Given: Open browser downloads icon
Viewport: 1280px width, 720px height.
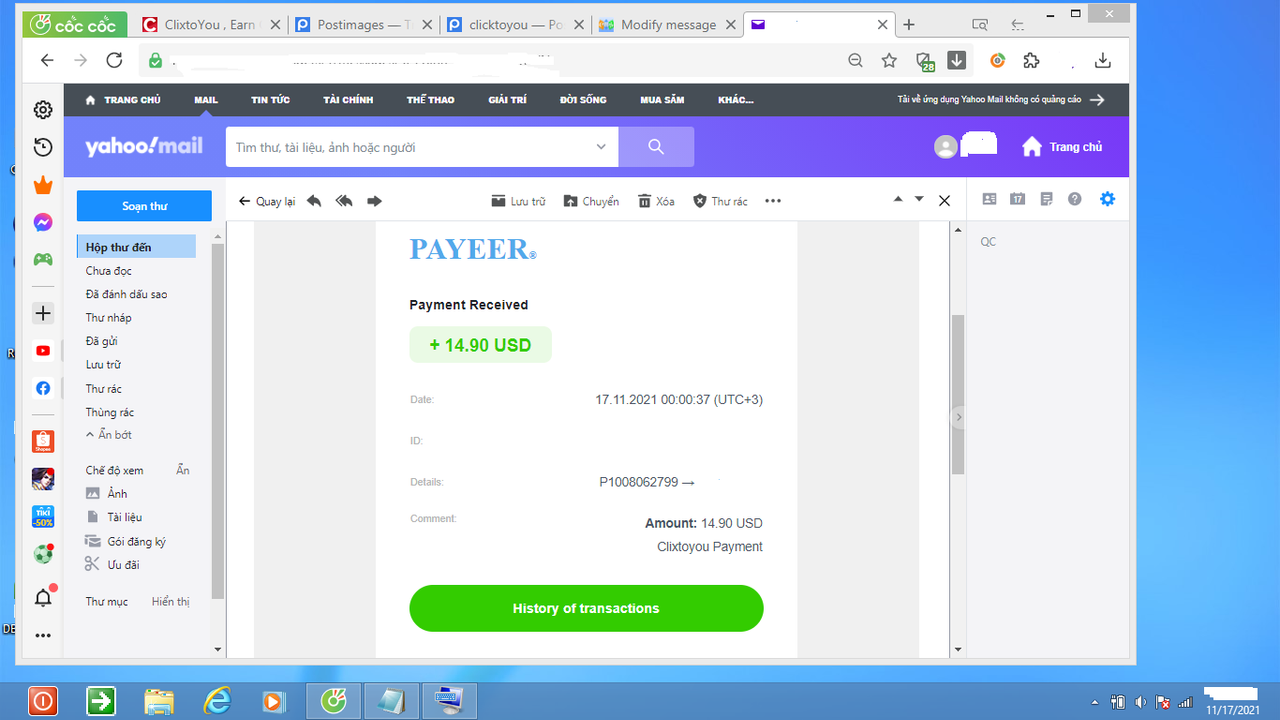Looking at the screenshot, I should pos(1103,60).
